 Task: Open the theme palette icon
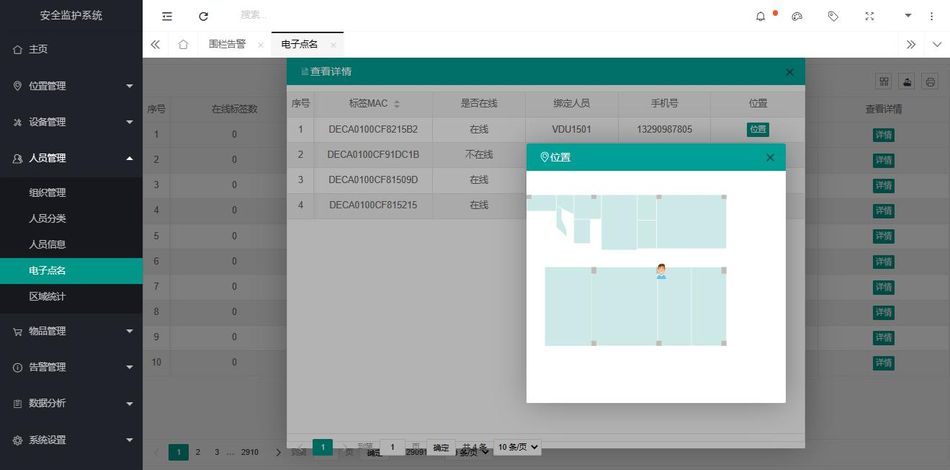tap(797, 16)
